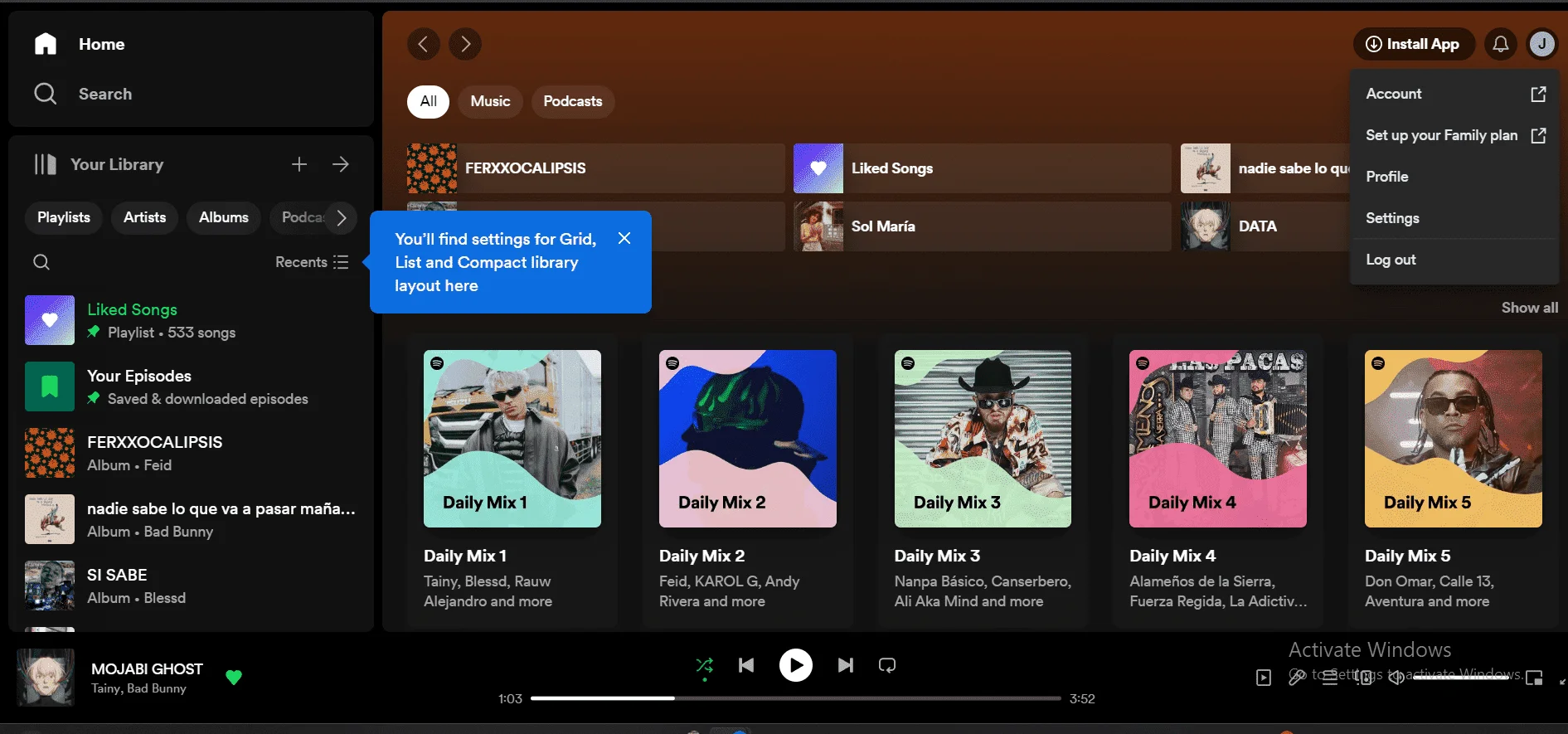
Task: Search in Your Library using the small magnifier
Action: pyautogui.click(x=41, y=262)
